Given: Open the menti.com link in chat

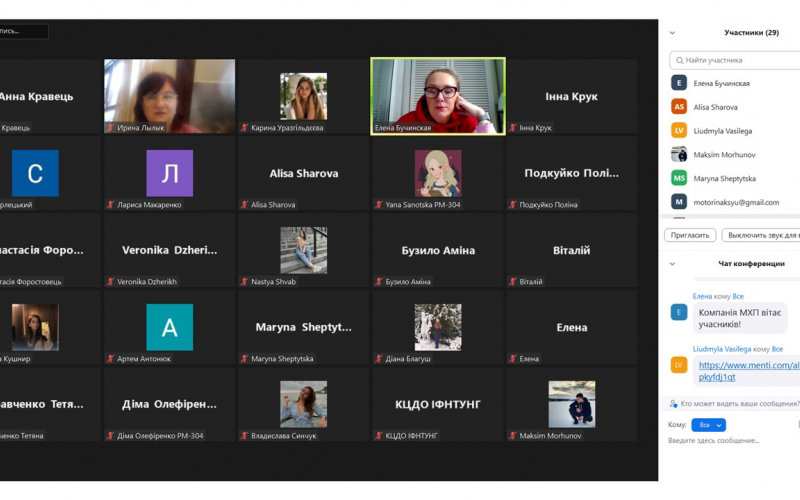Looking at the screenshot, I should pyautogui.click(x=748, y=371).
